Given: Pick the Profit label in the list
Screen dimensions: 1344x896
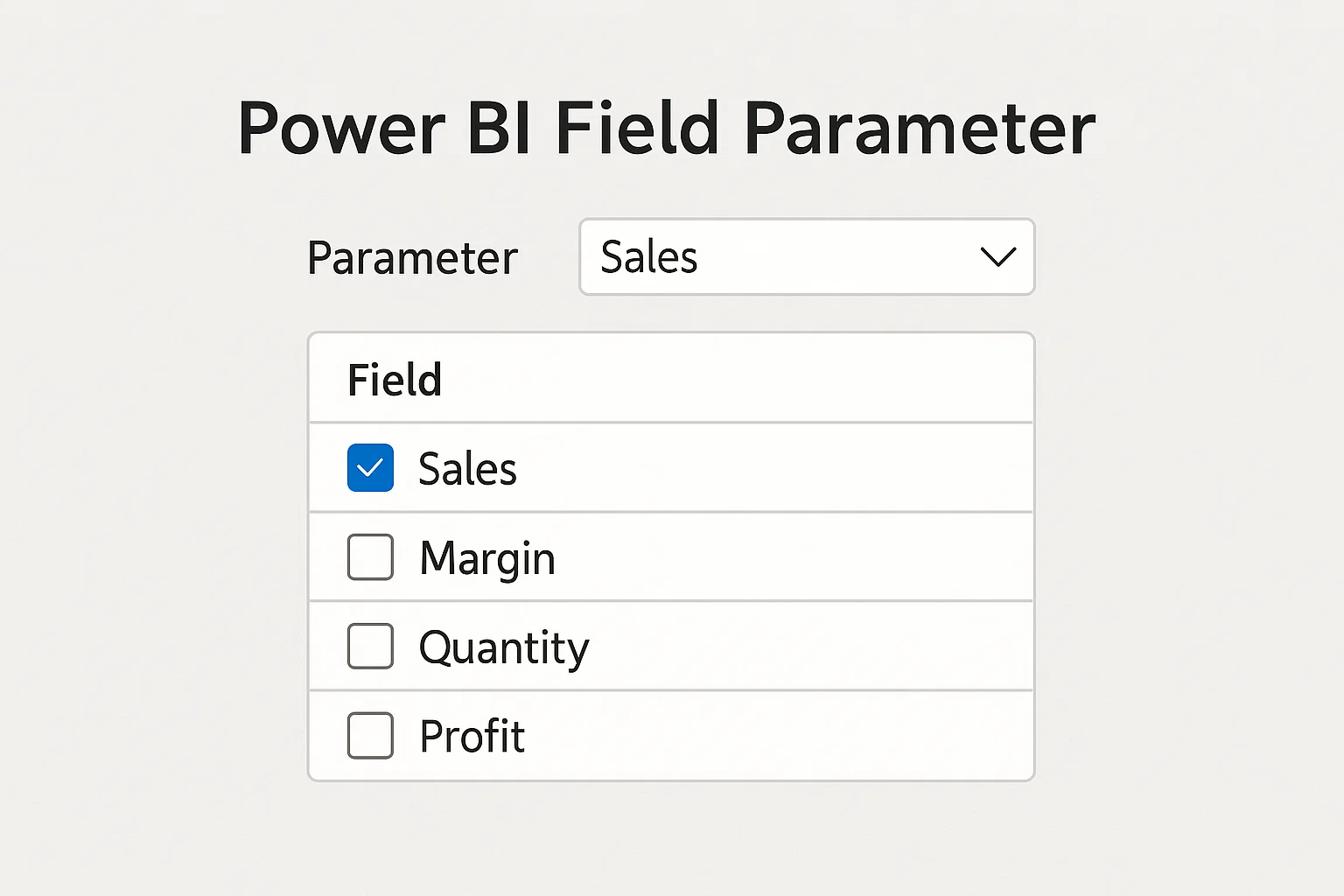Looking at the screenshot, I should pos(472,737).
